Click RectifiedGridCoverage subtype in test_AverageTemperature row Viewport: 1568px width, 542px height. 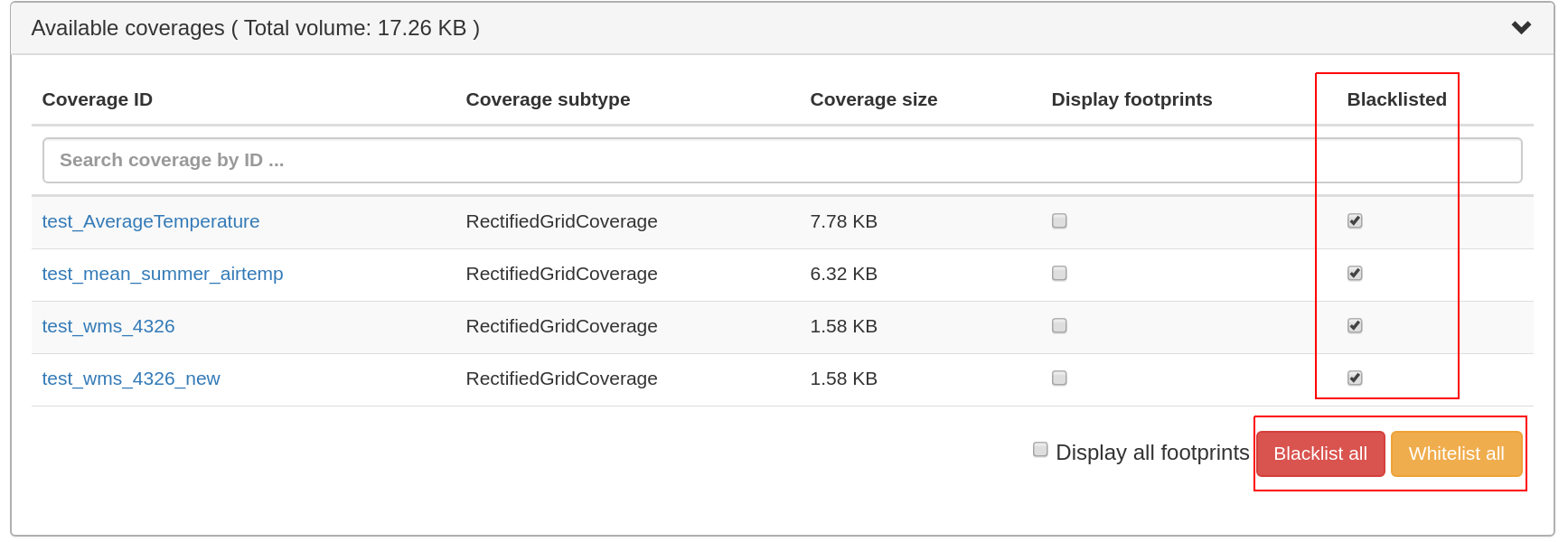click(561, 221)
